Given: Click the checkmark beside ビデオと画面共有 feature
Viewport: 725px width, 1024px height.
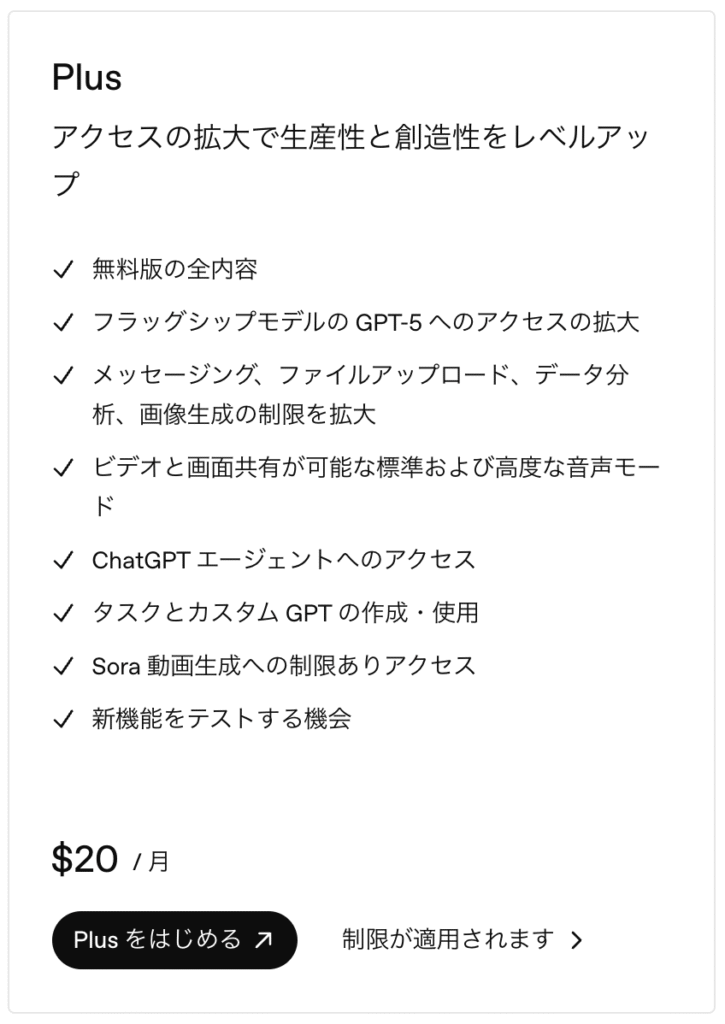Looking at the screenshot, I should click(63, 468).
